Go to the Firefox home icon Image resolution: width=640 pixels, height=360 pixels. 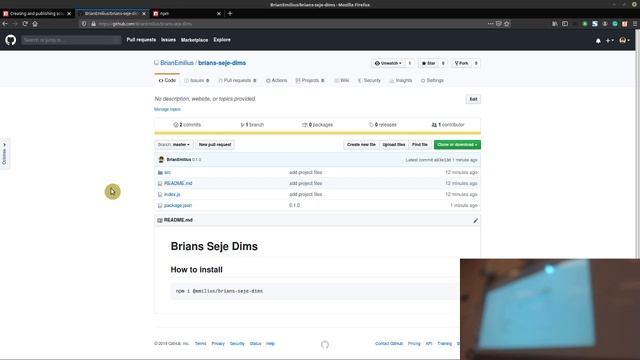pyautogui.click(x=35, y=24)
